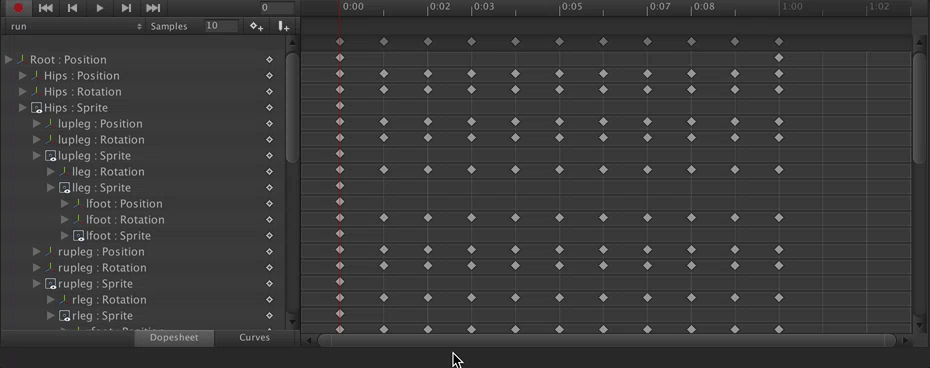Expand the Hips : Rotation property

23,91
